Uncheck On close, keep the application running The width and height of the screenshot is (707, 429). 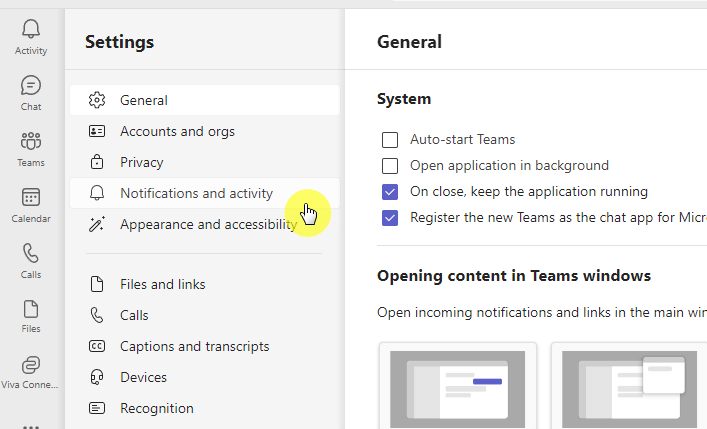(x=390, y=192)
